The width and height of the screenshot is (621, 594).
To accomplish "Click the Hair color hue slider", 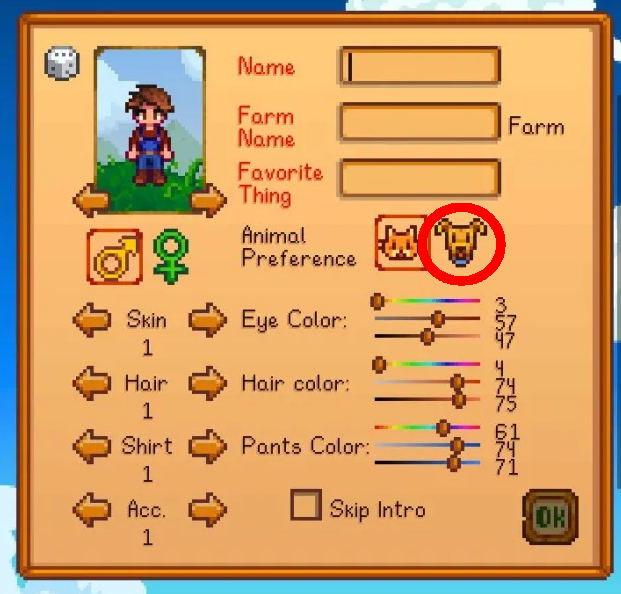I will coord(427,364).
